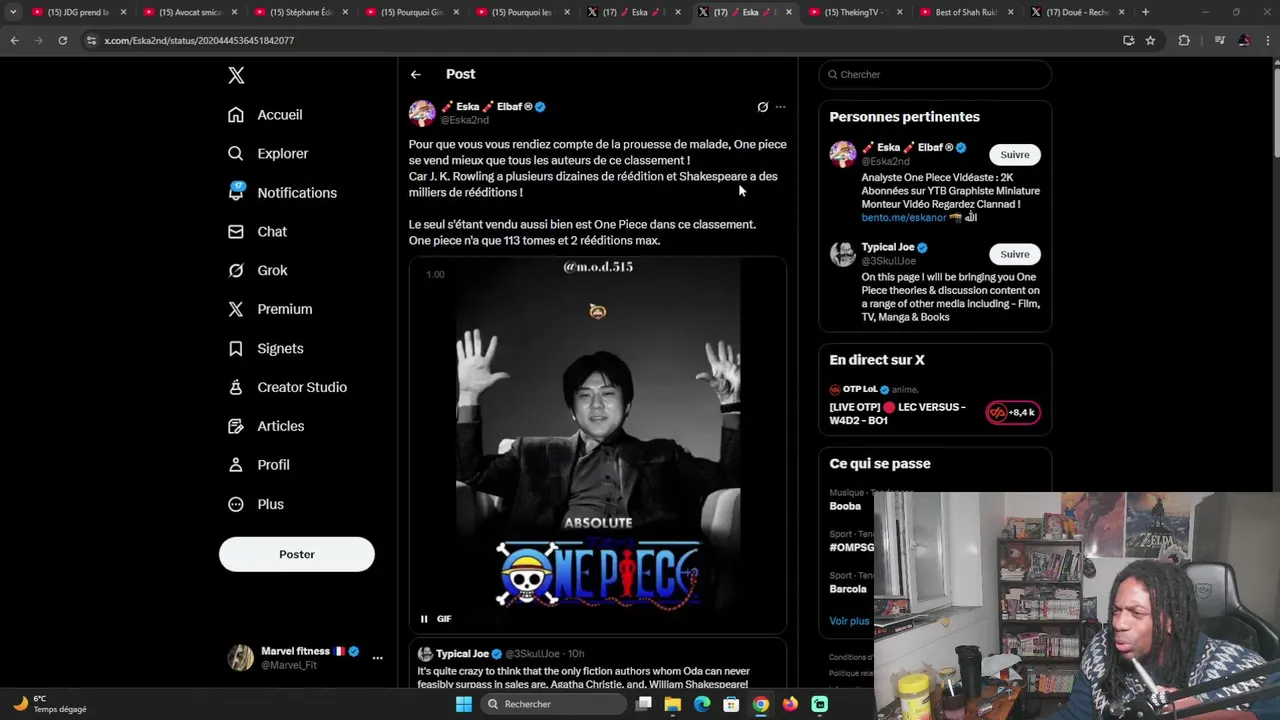Open Firefox from taskbar
1280x720 pixels.
click(x=790, y=704)
